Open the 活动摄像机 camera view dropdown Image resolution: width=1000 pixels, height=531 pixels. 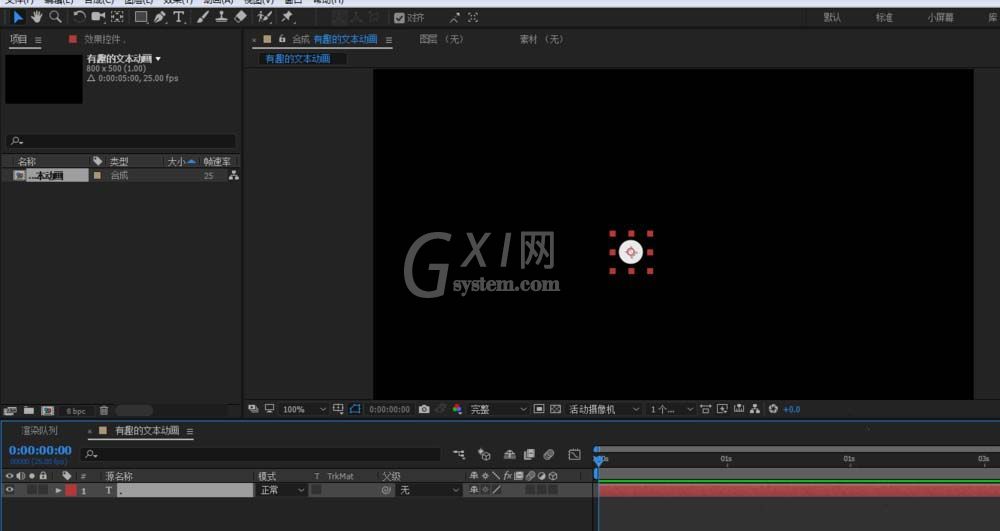604,409
